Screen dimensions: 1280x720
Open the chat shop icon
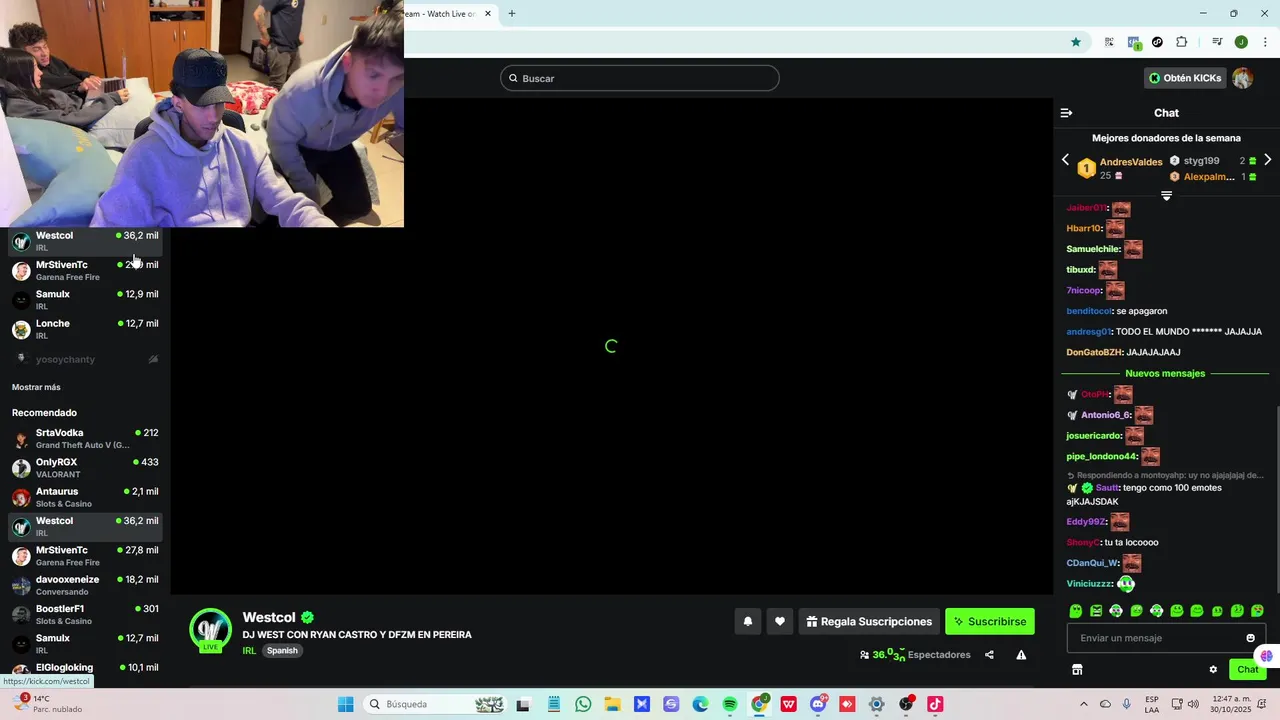pos(1077,669)
